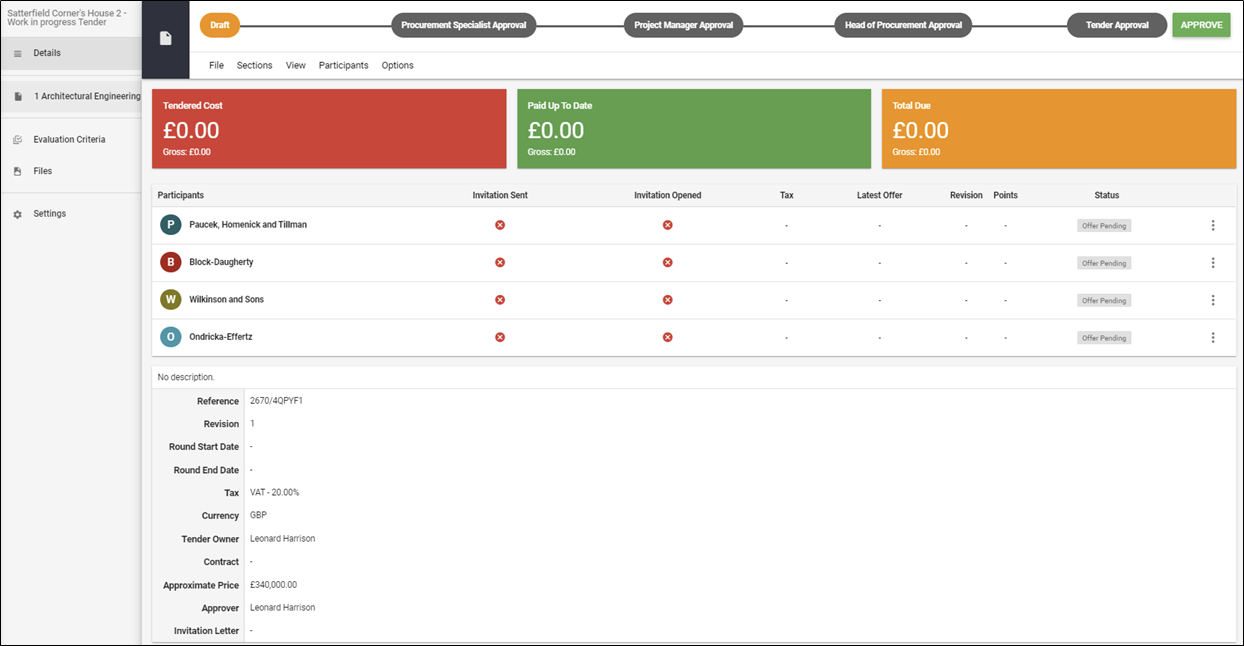Click the Files icon in sidebar

click(x=18, y=171)
